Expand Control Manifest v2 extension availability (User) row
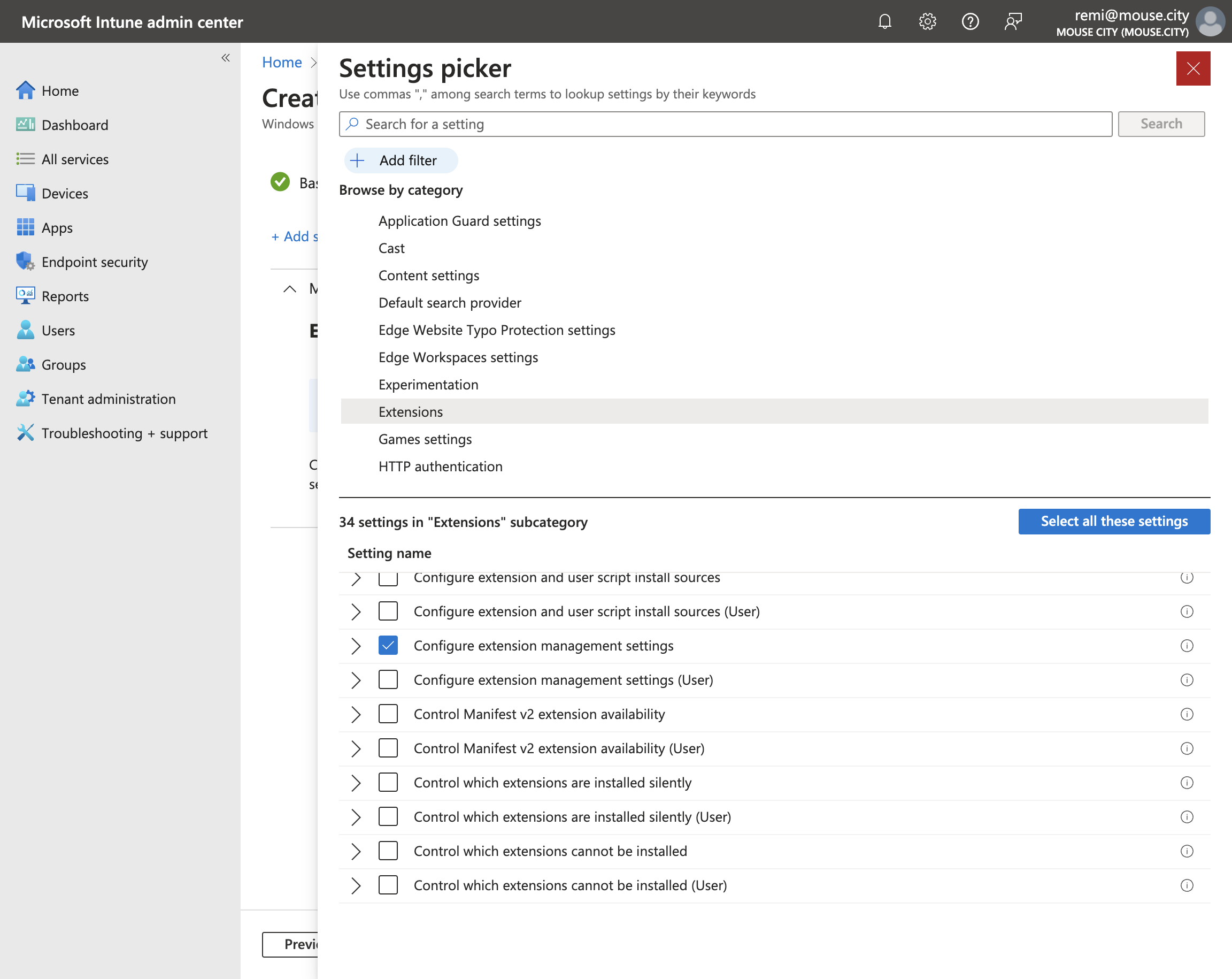This screenshot has height=979, width=1232. (356, 748)
